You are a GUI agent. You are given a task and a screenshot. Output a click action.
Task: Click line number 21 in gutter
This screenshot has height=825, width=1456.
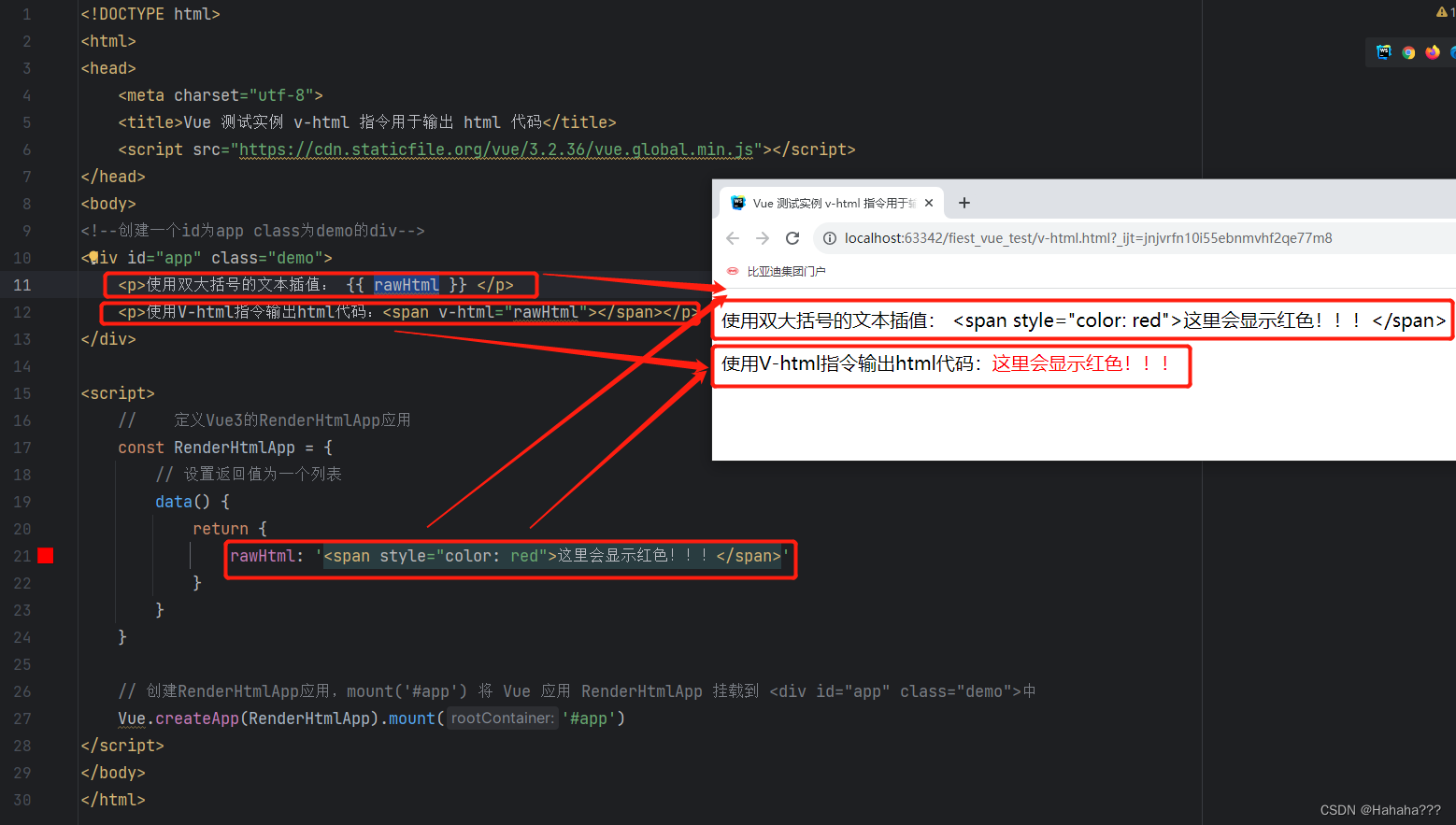(x=22, y=556)
